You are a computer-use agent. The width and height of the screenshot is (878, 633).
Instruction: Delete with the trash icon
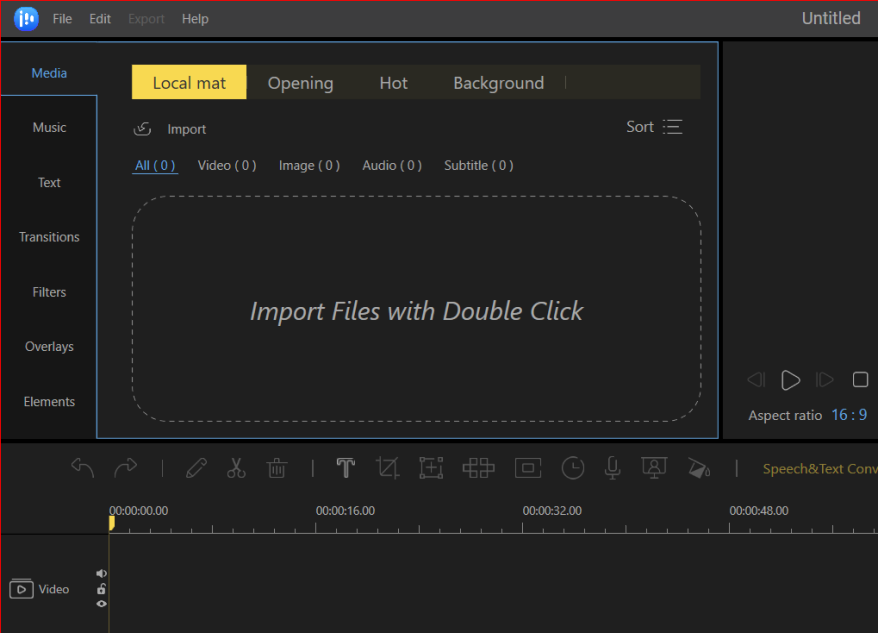pos(277,468)
